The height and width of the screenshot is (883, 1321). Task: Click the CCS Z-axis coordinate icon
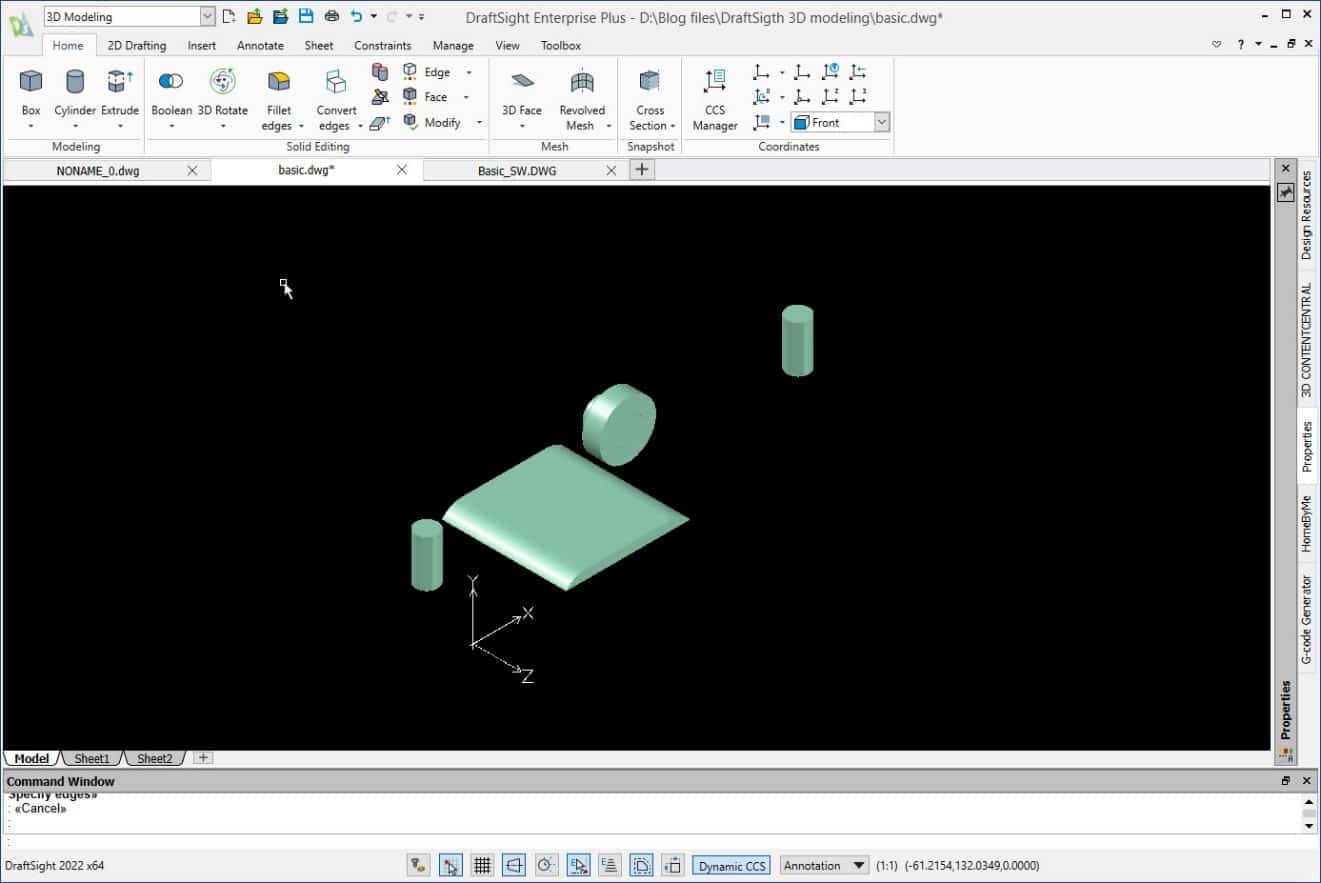[831, 96]
